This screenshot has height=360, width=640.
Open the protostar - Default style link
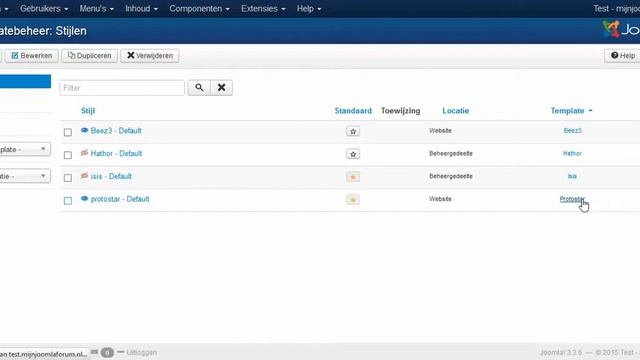tap(120, 199)
